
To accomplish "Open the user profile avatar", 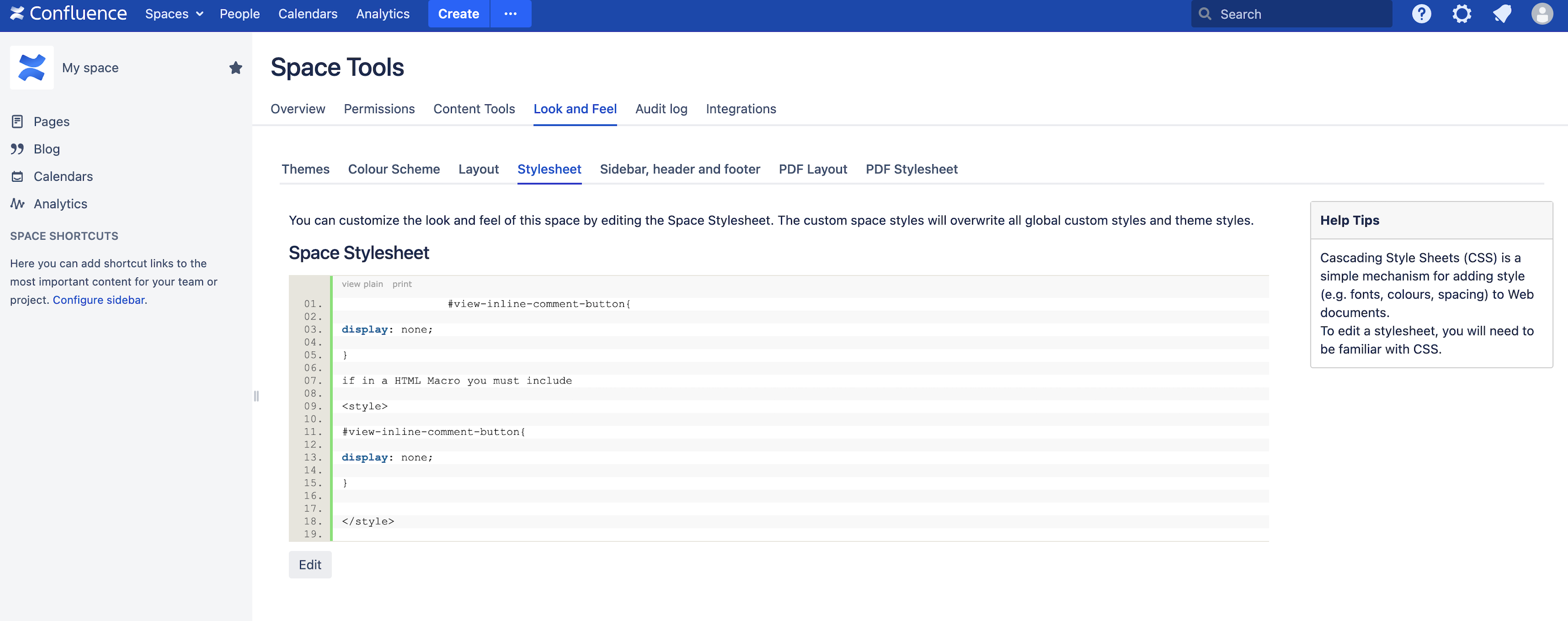I will click(x=1542, y=13).
